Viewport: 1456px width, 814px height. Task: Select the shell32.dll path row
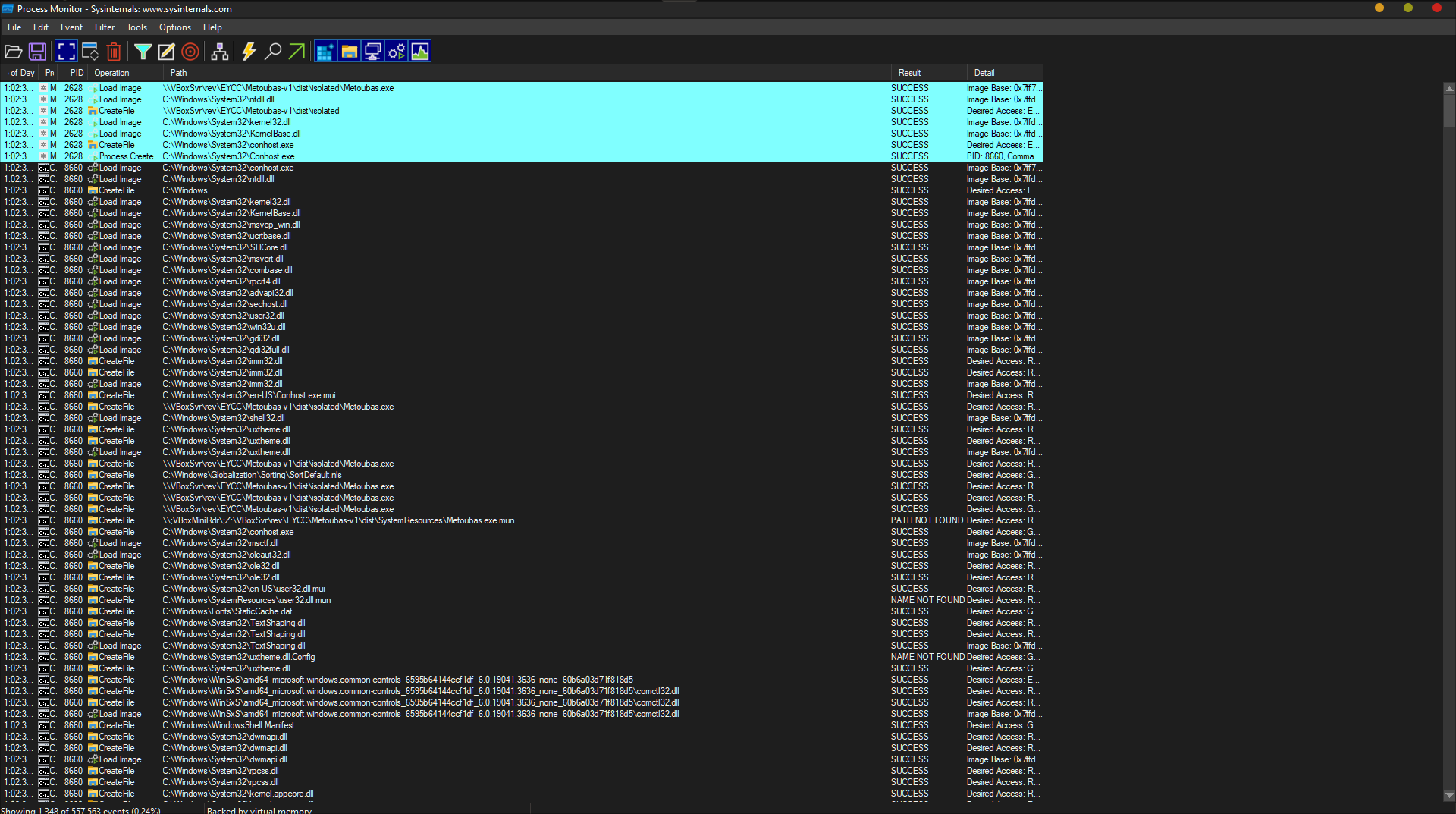coord(522,418)
